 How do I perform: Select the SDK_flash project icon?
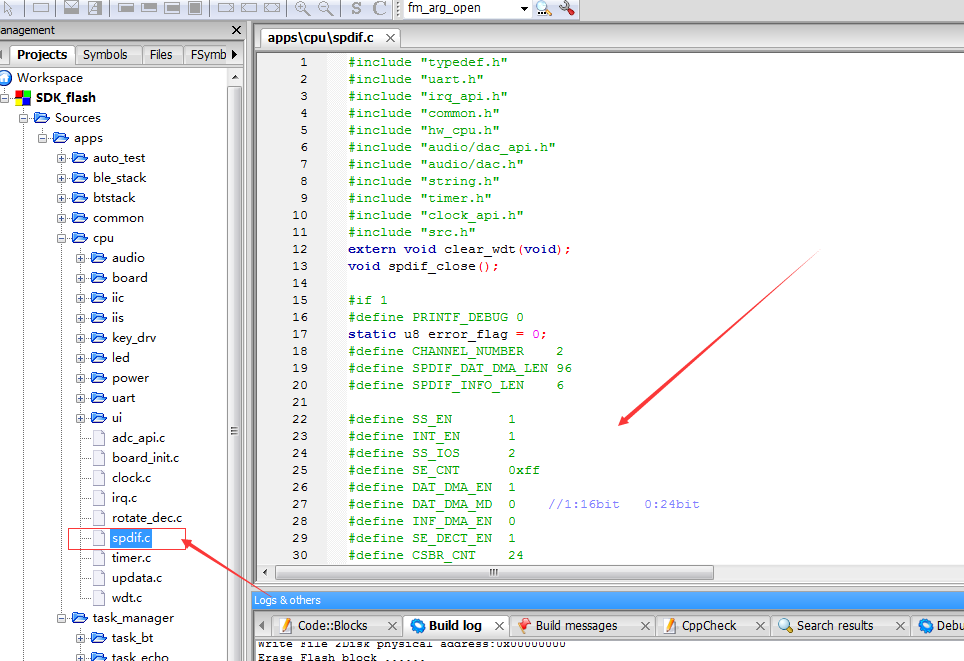(x=23, y=98)
